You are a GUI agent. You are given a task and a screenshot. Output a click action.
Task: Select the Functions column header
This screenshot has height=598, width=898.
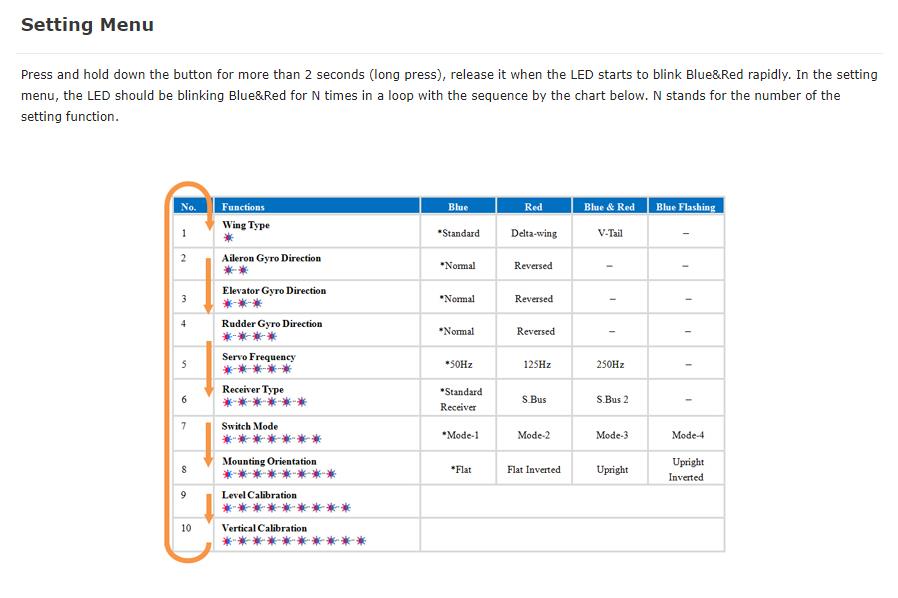click(317, 206)
